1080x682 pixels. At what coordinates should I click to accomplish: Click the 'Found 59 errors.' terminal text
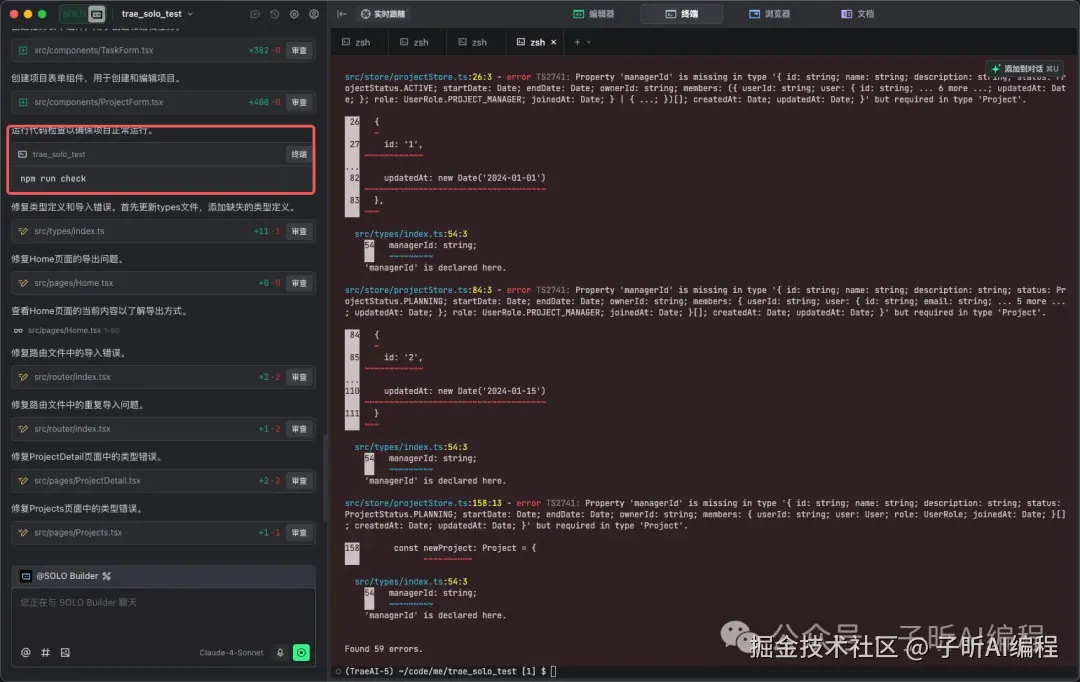coord(384,649)
